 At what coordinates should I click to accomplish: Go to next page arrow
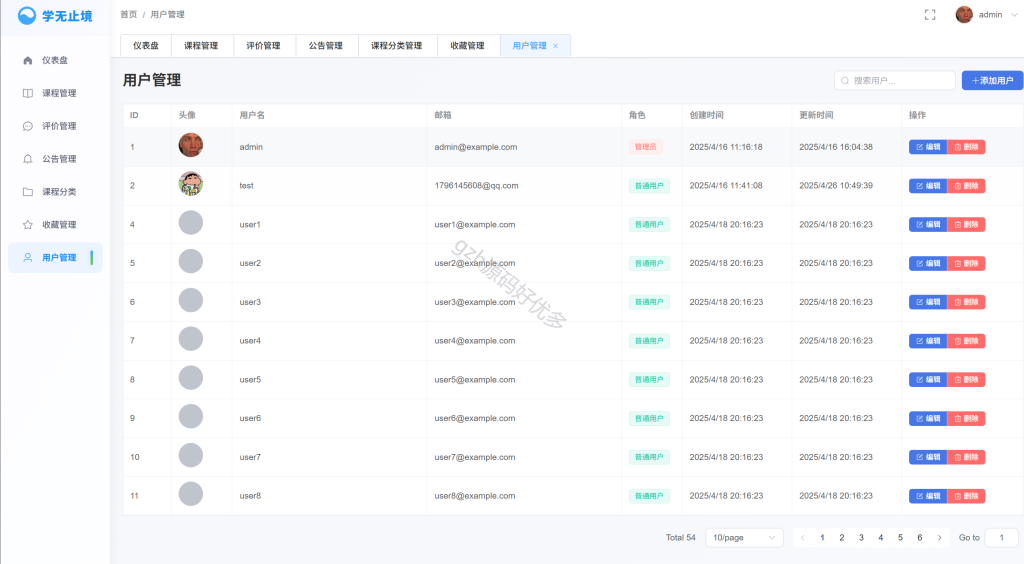[939, 537]
